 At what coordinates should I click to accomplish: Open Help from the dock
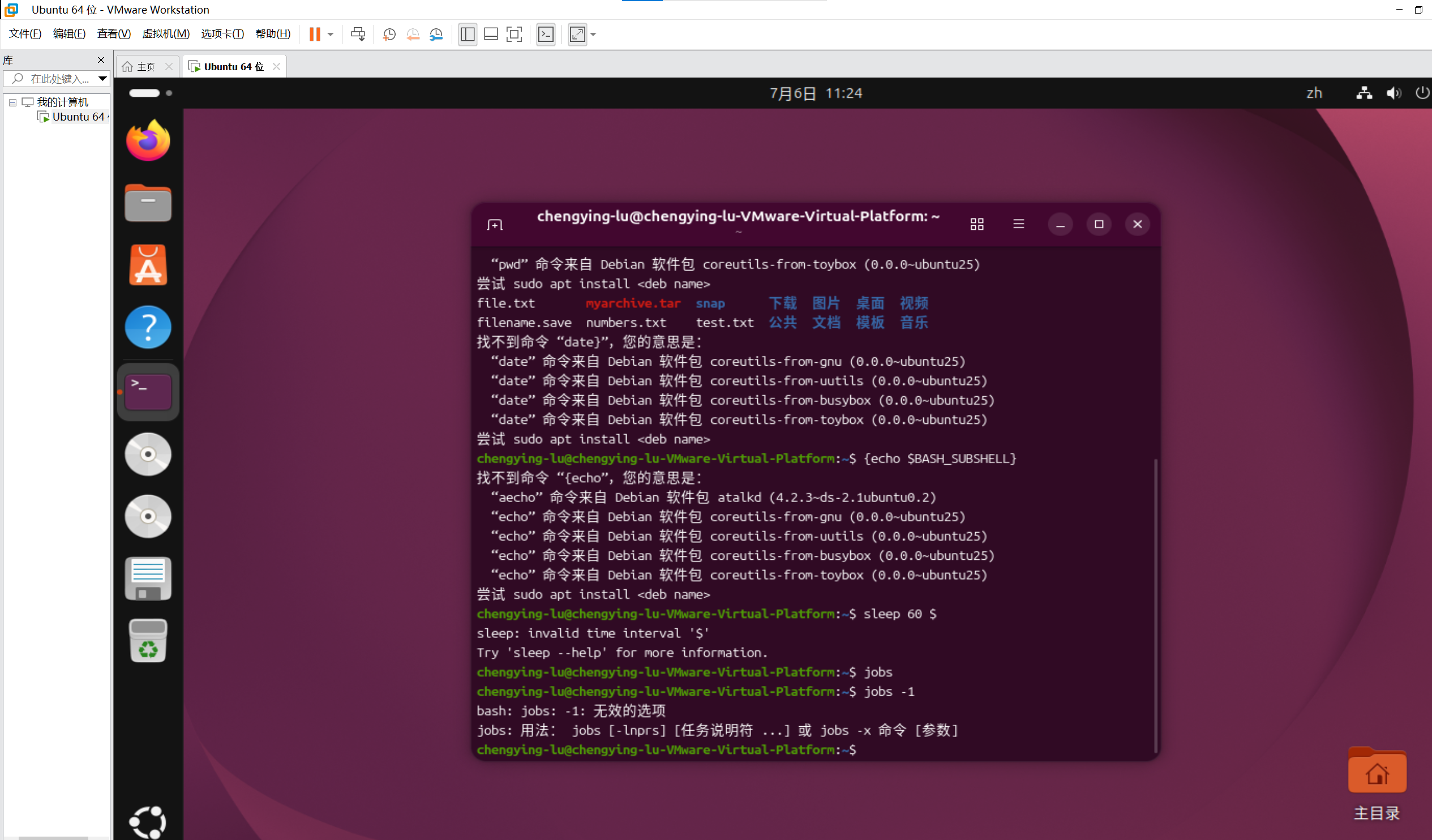(x=148, y=327)
